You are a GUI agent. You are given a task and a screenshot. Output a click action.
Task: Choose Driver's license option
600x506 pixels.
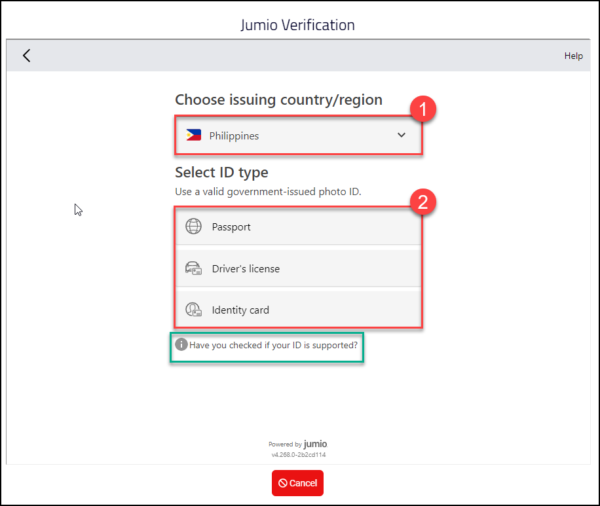click(x=298, y=268)
